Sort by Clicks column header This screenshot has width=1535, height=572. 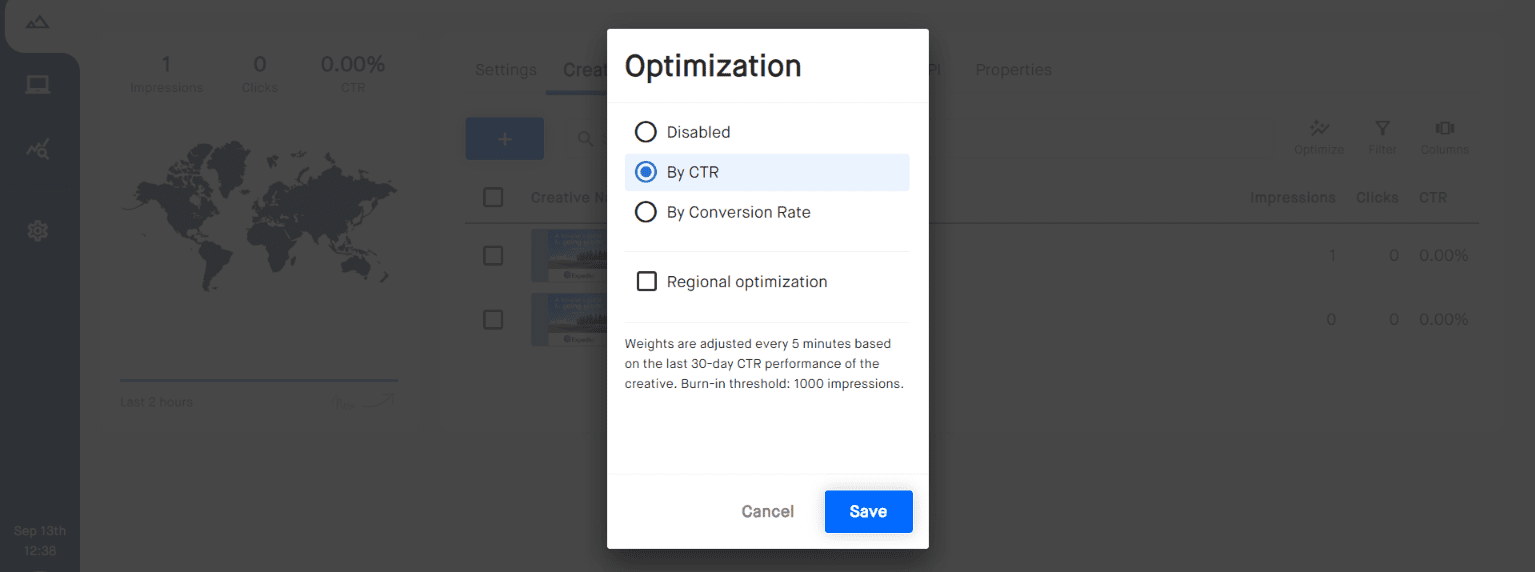click(1377, 198)
